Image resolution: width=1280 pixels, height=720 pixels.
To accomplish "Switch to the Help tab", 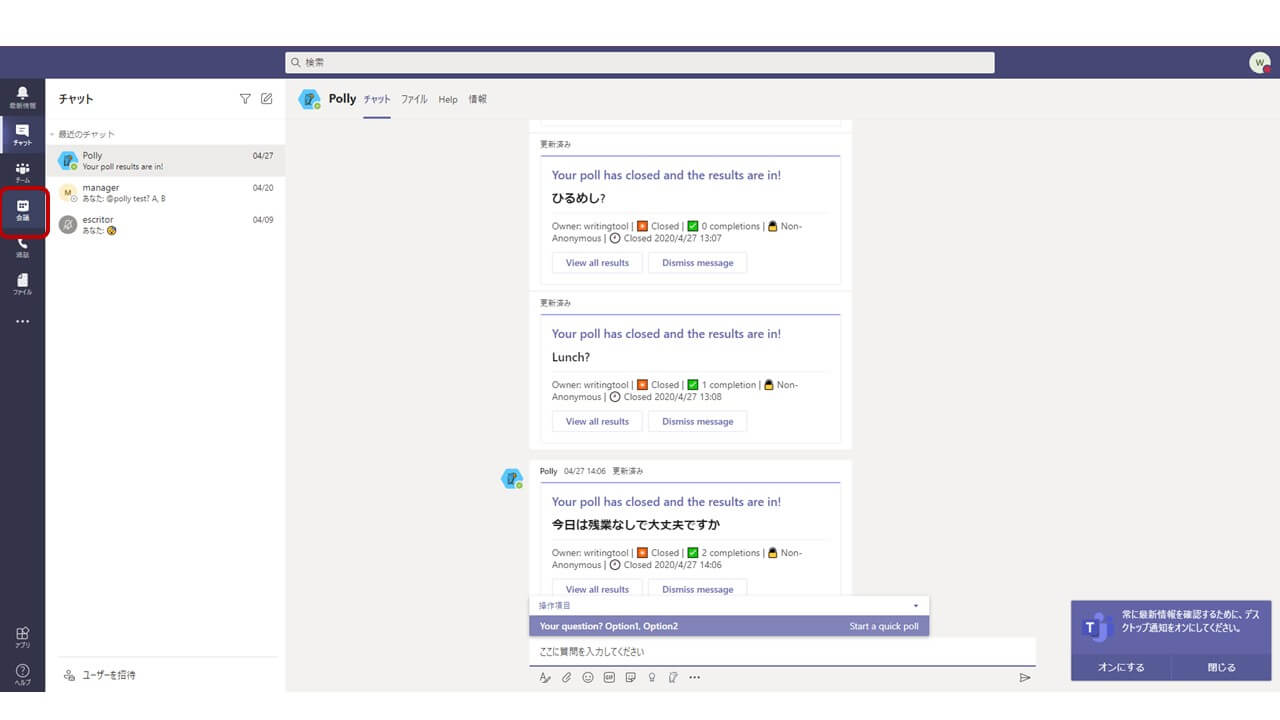I will 448,100.
